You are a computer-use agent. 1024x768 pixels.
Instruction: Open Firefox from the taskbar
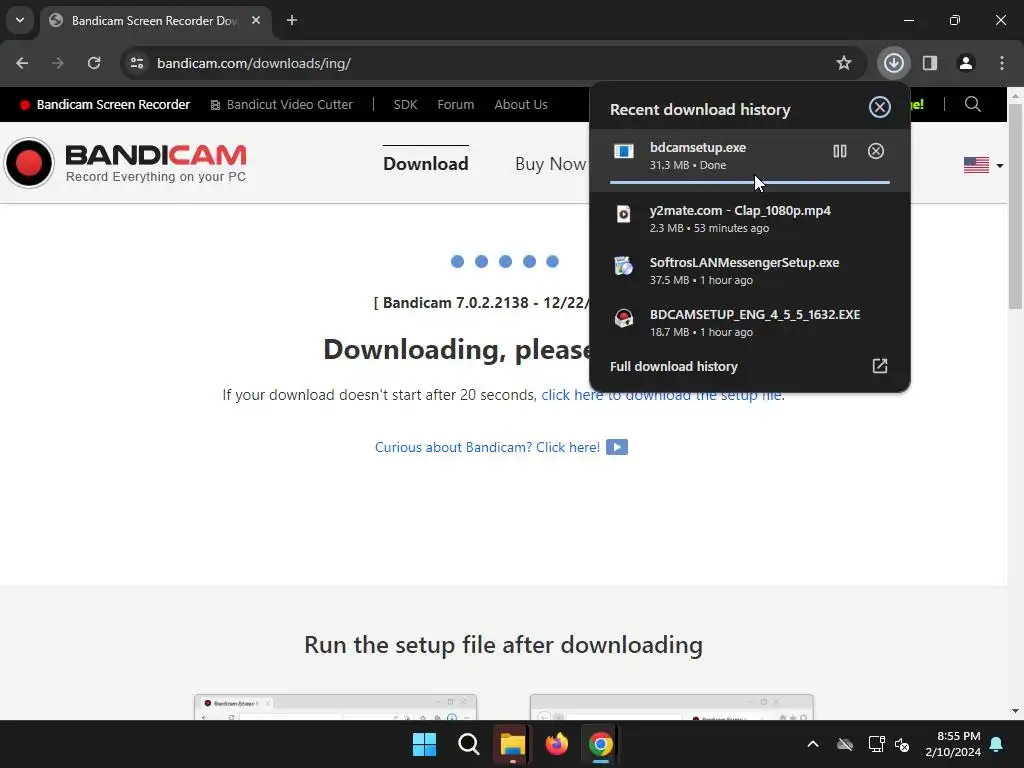(556, 744)
